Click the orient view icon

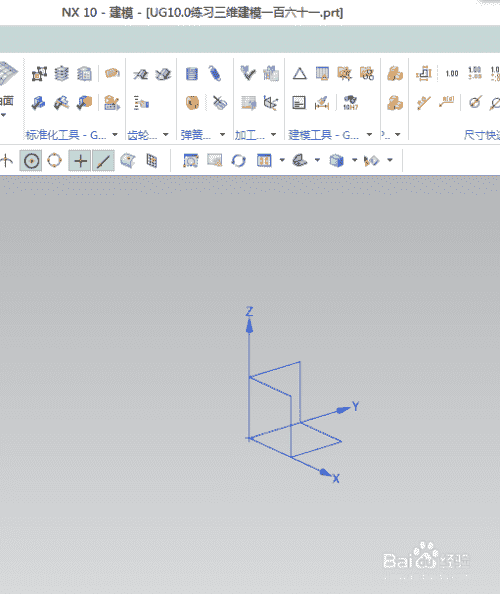click(300, 160)
